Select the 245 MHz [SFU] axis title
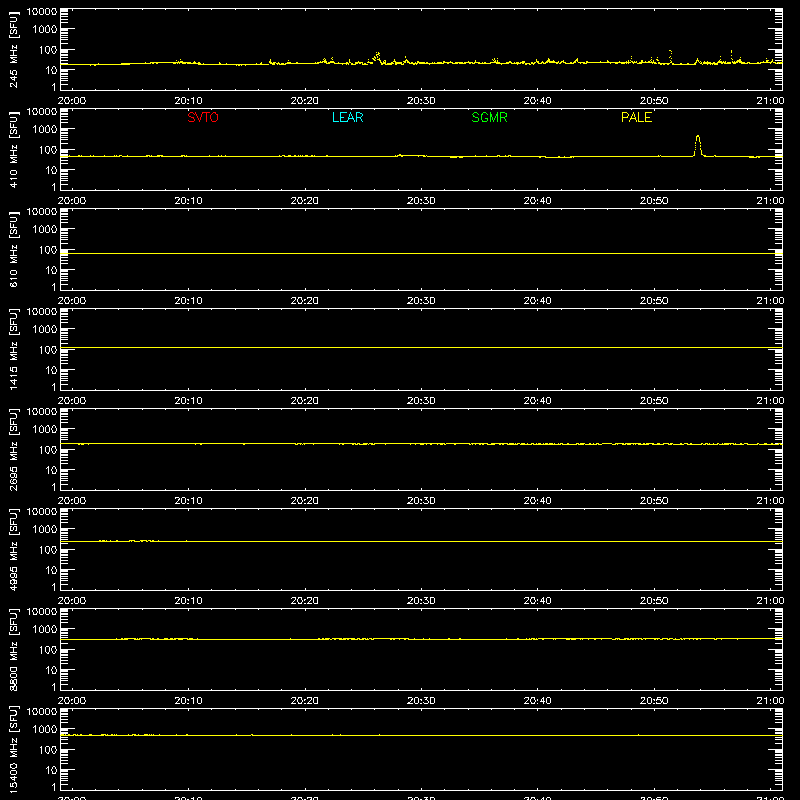Image resolution: width=800 pixels, height=800 pixels. pos(14,49)
